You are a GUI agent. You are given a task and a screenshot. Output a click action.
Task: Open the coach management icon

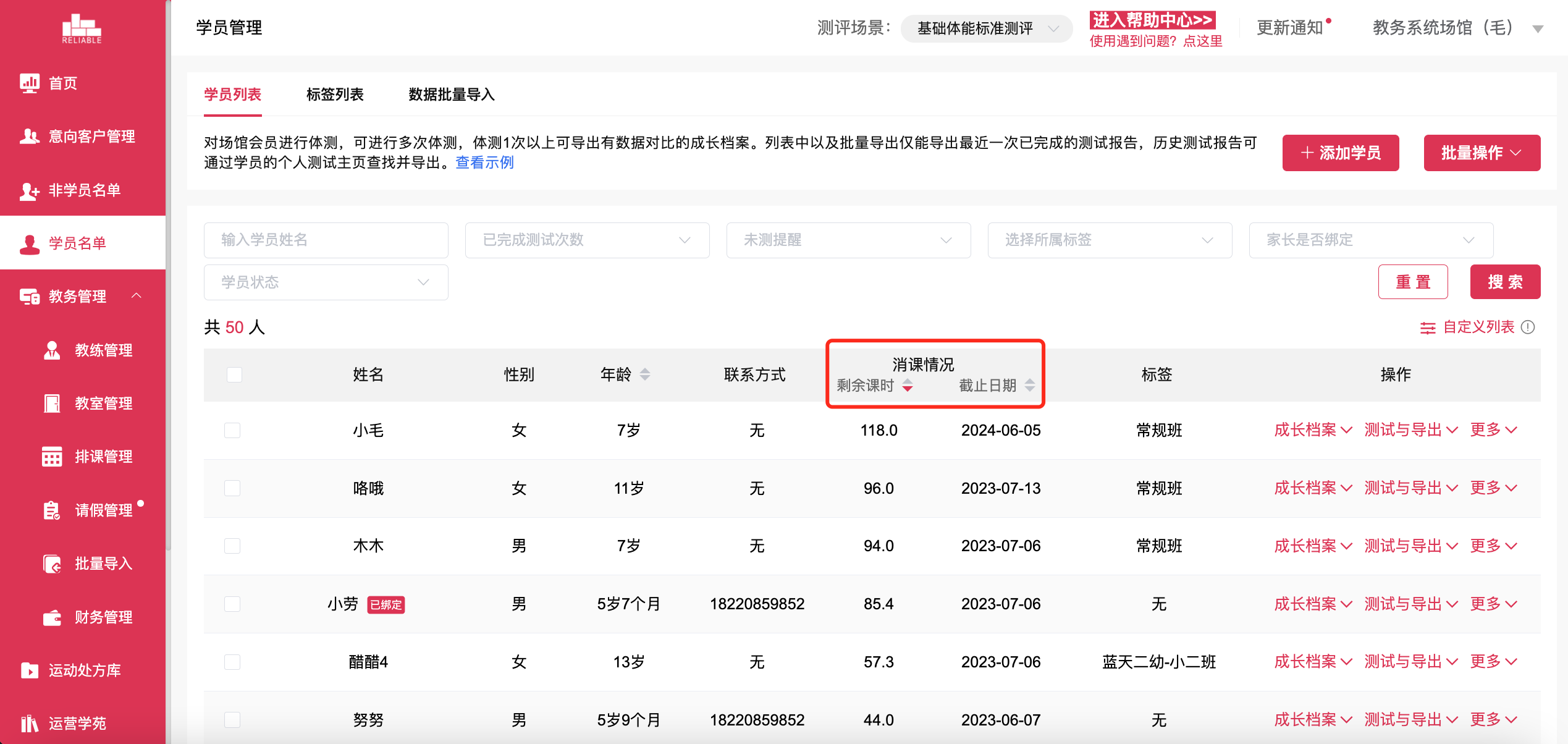click(x=52, y=350)
